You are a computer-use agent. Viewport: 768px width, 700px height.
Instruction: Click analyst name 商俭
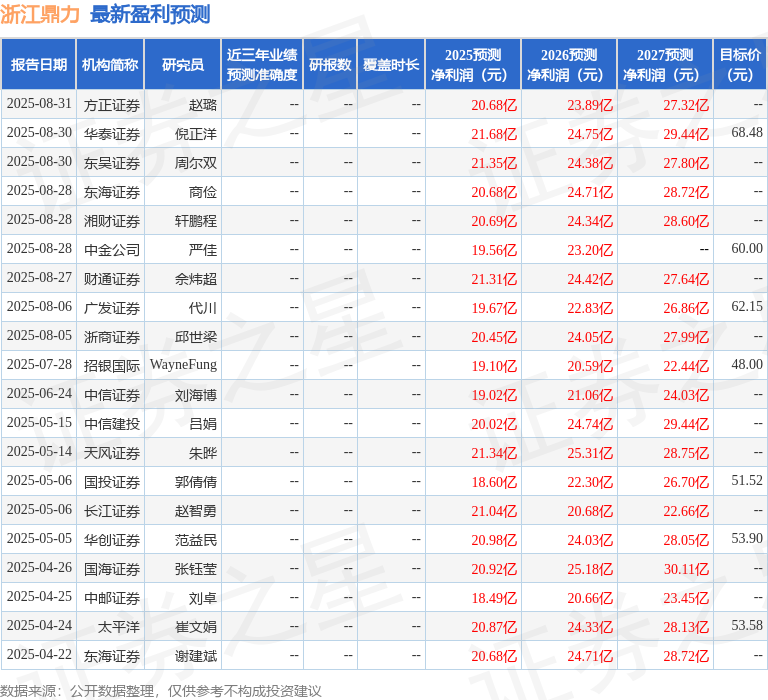203,192
